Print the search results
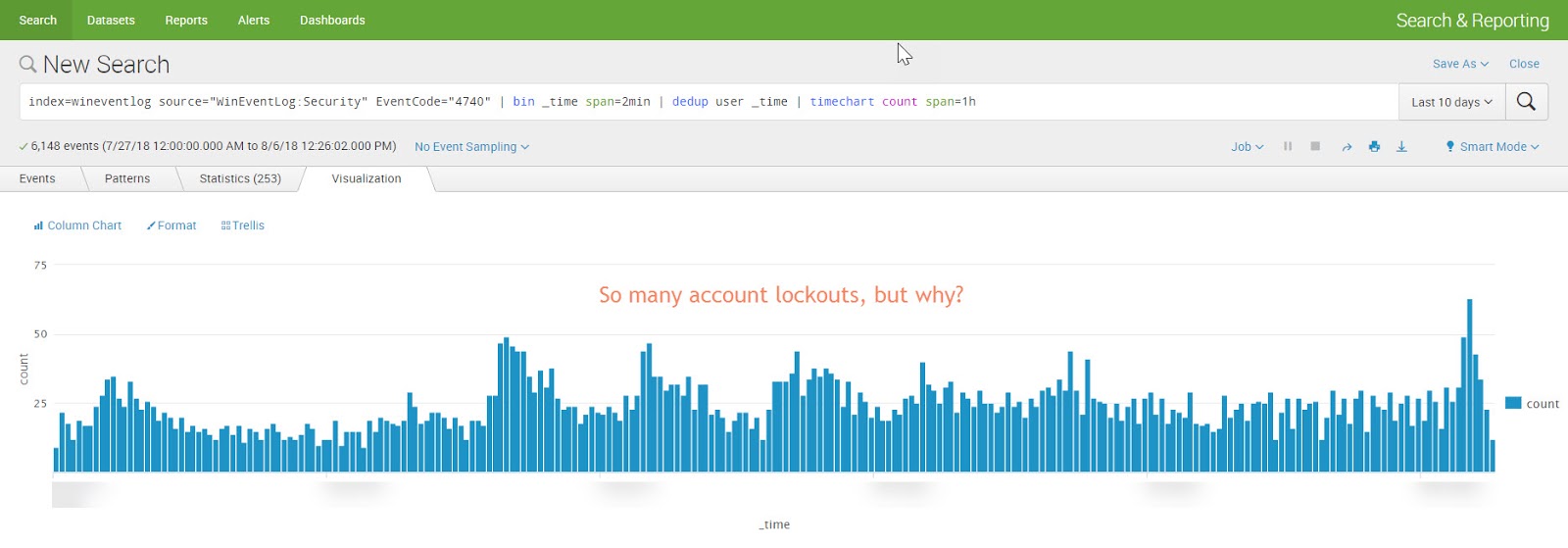 [x=1374, y=146]
